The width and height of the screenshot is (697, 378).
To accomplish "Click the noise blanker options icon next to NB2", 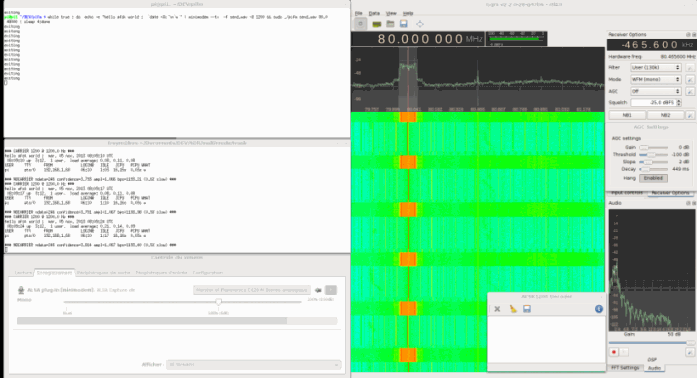I will tap(690, 115).
